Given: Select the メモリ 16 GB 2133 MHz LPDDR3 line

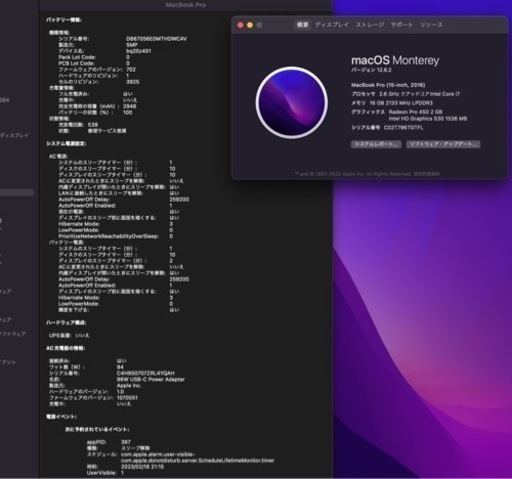Looking at the screenshot, I should pos(392,103).
